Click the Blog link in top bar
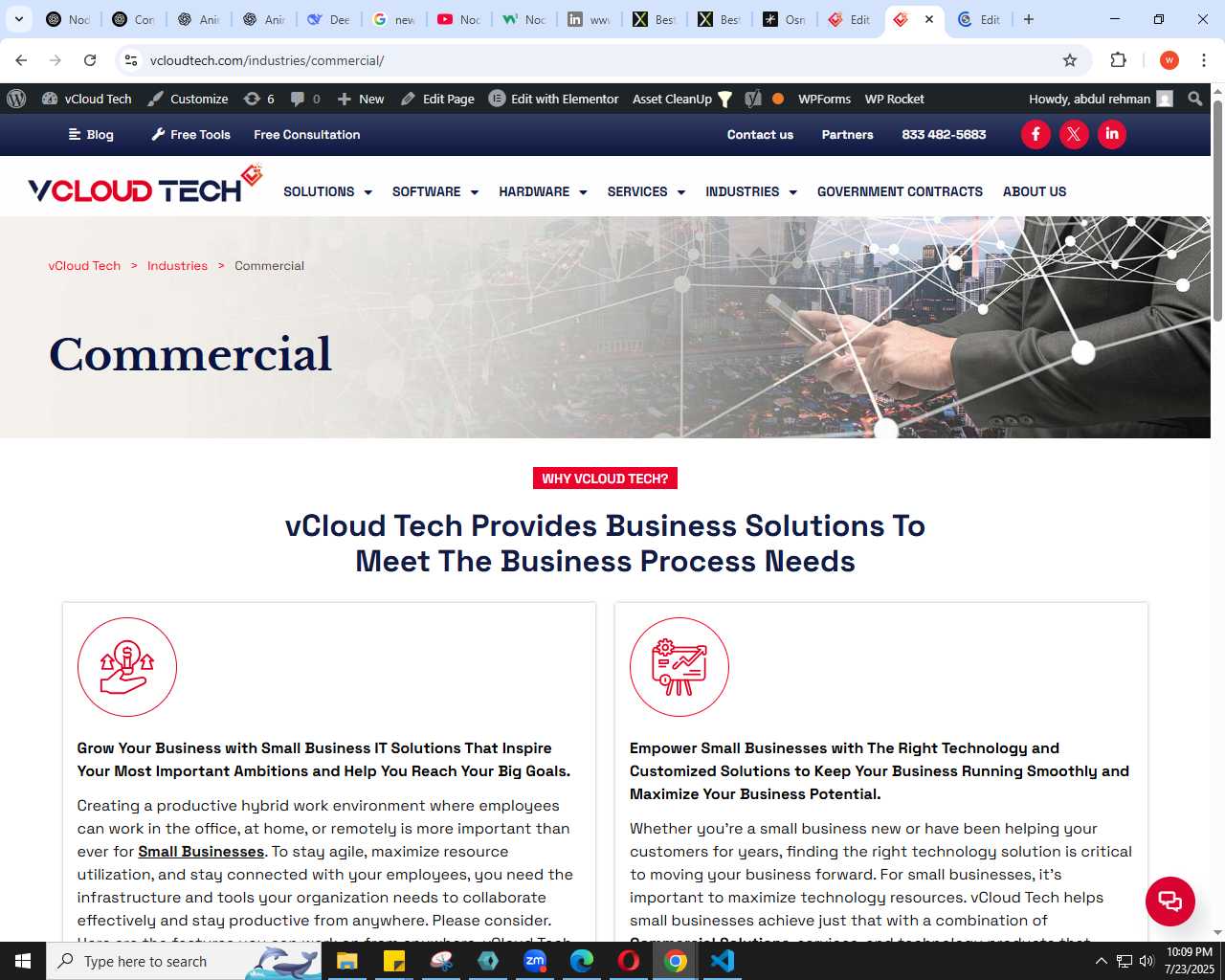 91,135
